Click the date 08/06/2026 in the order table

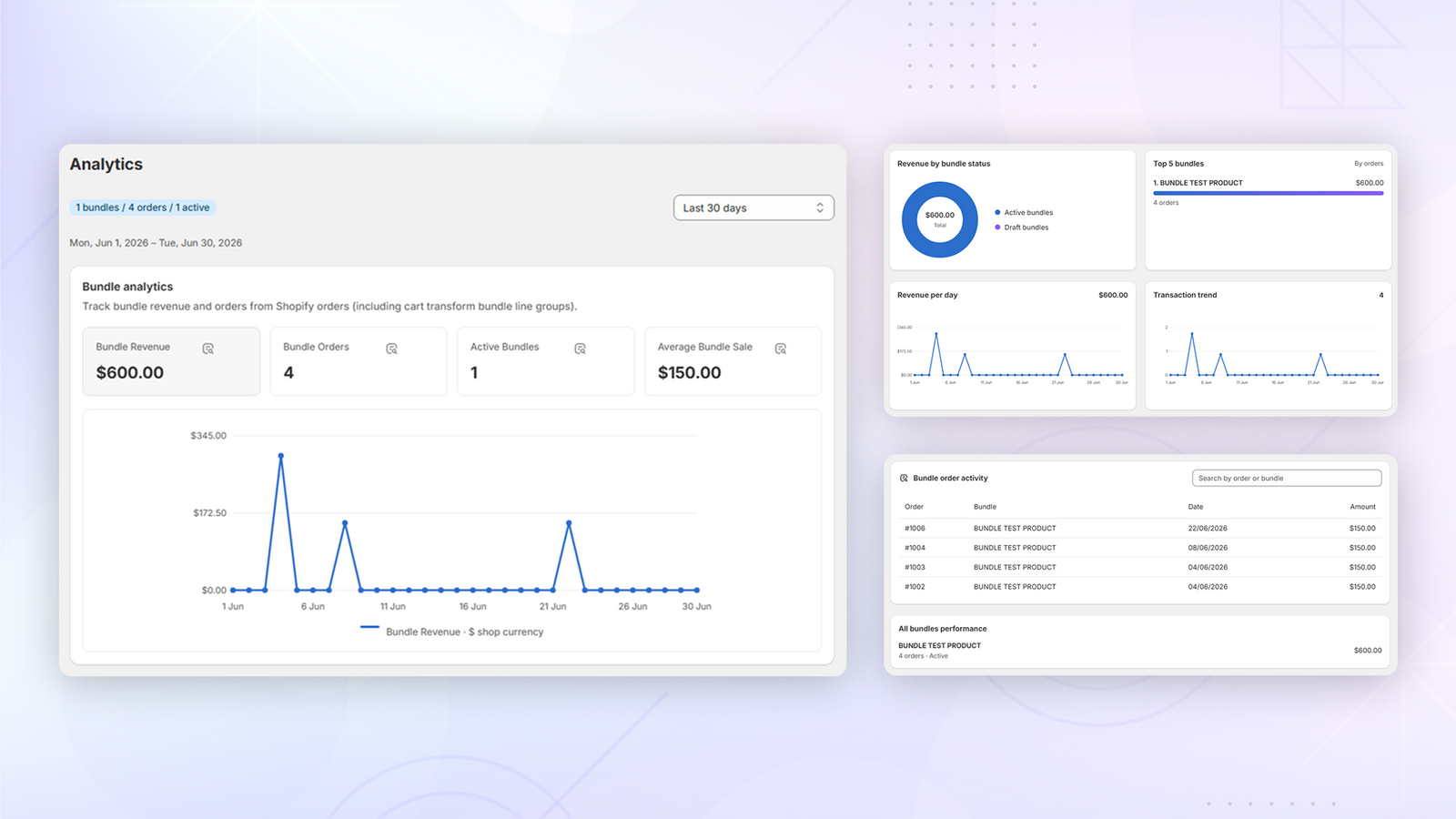coord(1208,548)
